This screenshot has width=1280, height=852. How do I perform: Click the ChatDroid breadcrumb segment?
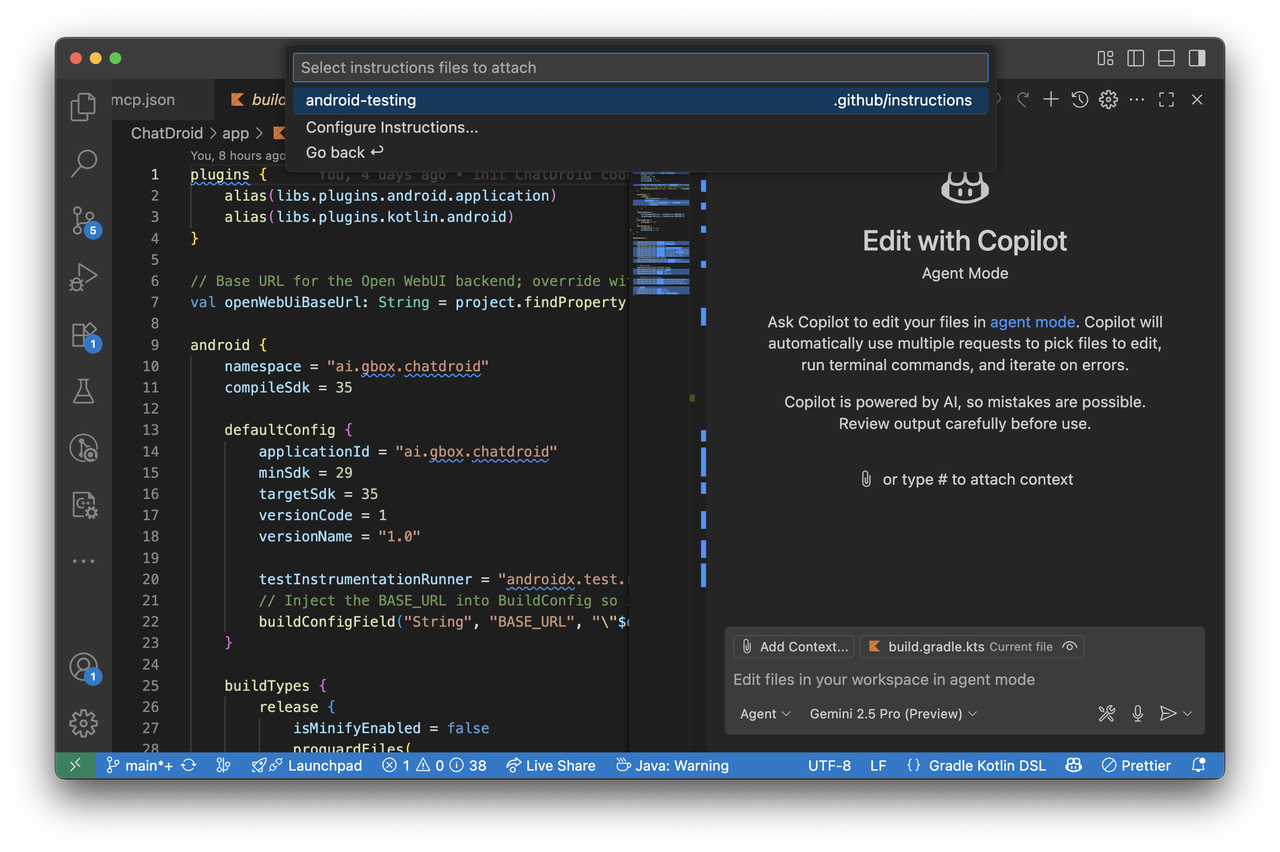point(167,133)
